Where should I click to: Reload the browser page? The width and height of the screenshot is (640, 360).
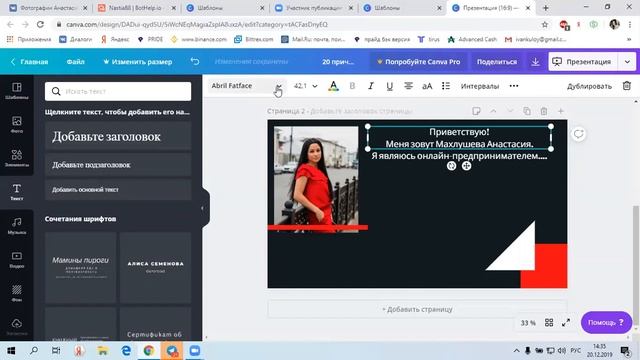(x=40, y=24)
